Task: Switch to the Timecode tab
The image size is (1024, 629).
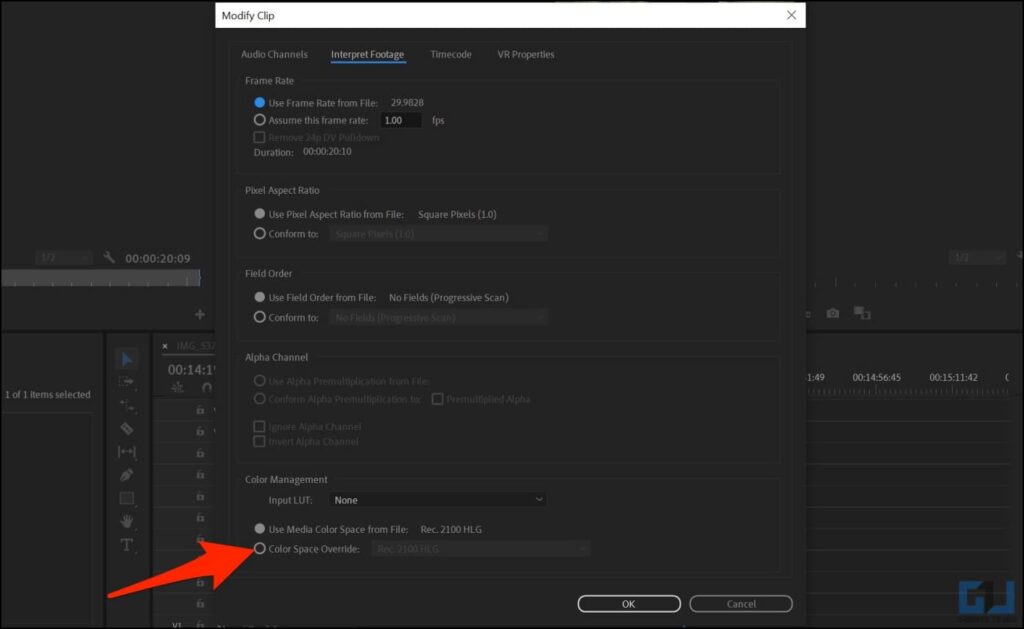Action: 450,55
